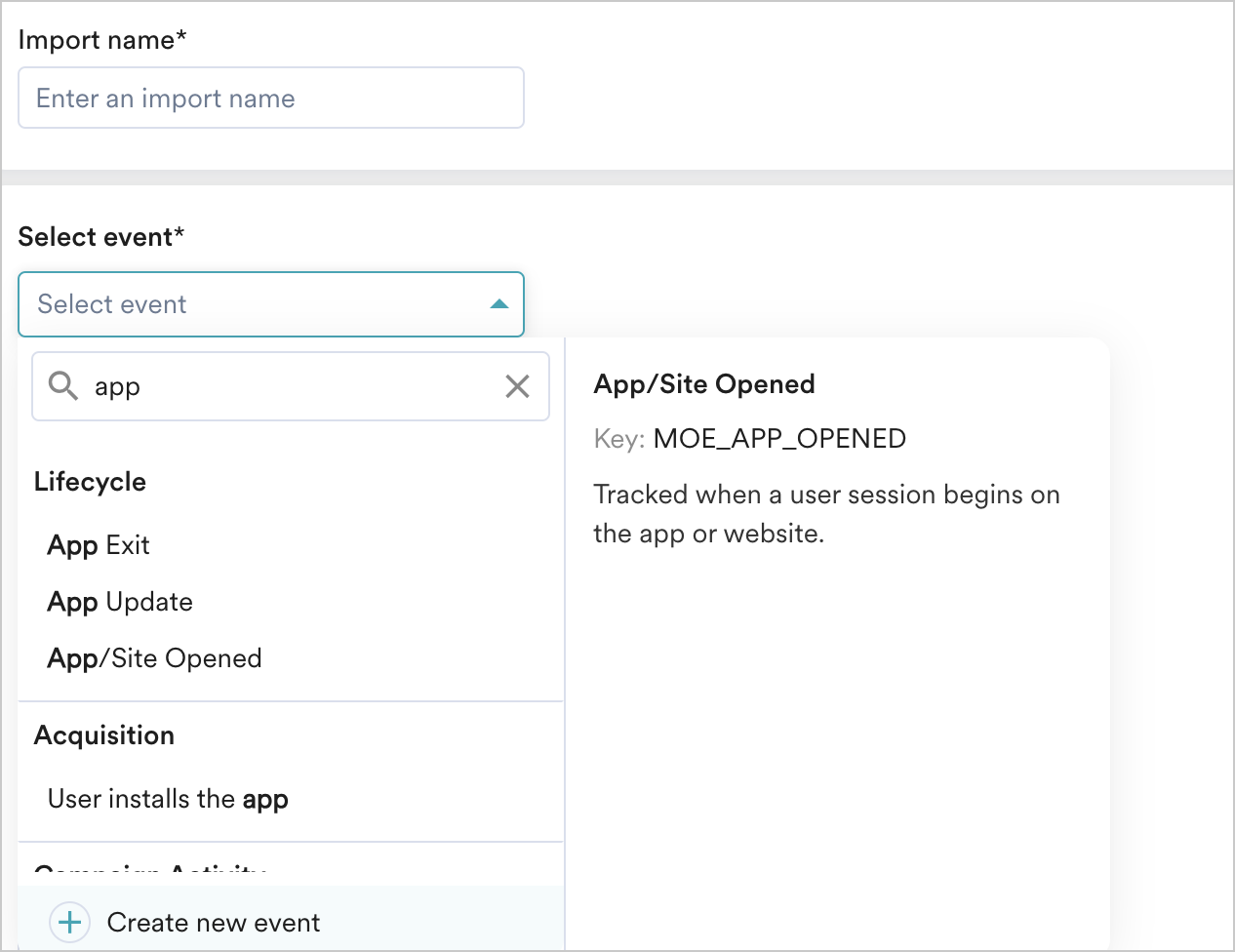Screen dimensions: 1235x952
Task: Click the partially hidden Campaign Activity header
Action: coord(149,871)
